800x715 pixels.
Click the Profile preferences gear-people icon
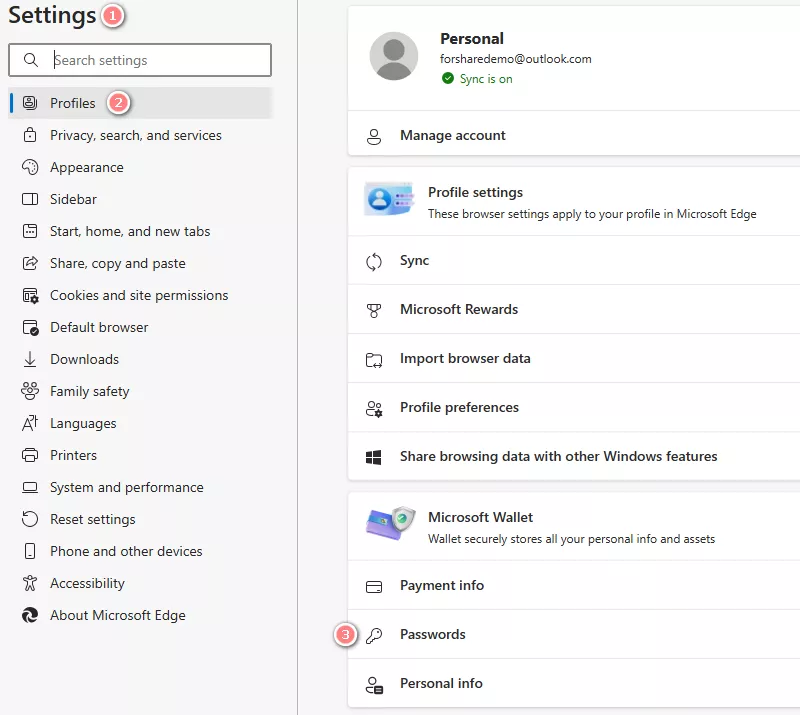click(374, 409)
